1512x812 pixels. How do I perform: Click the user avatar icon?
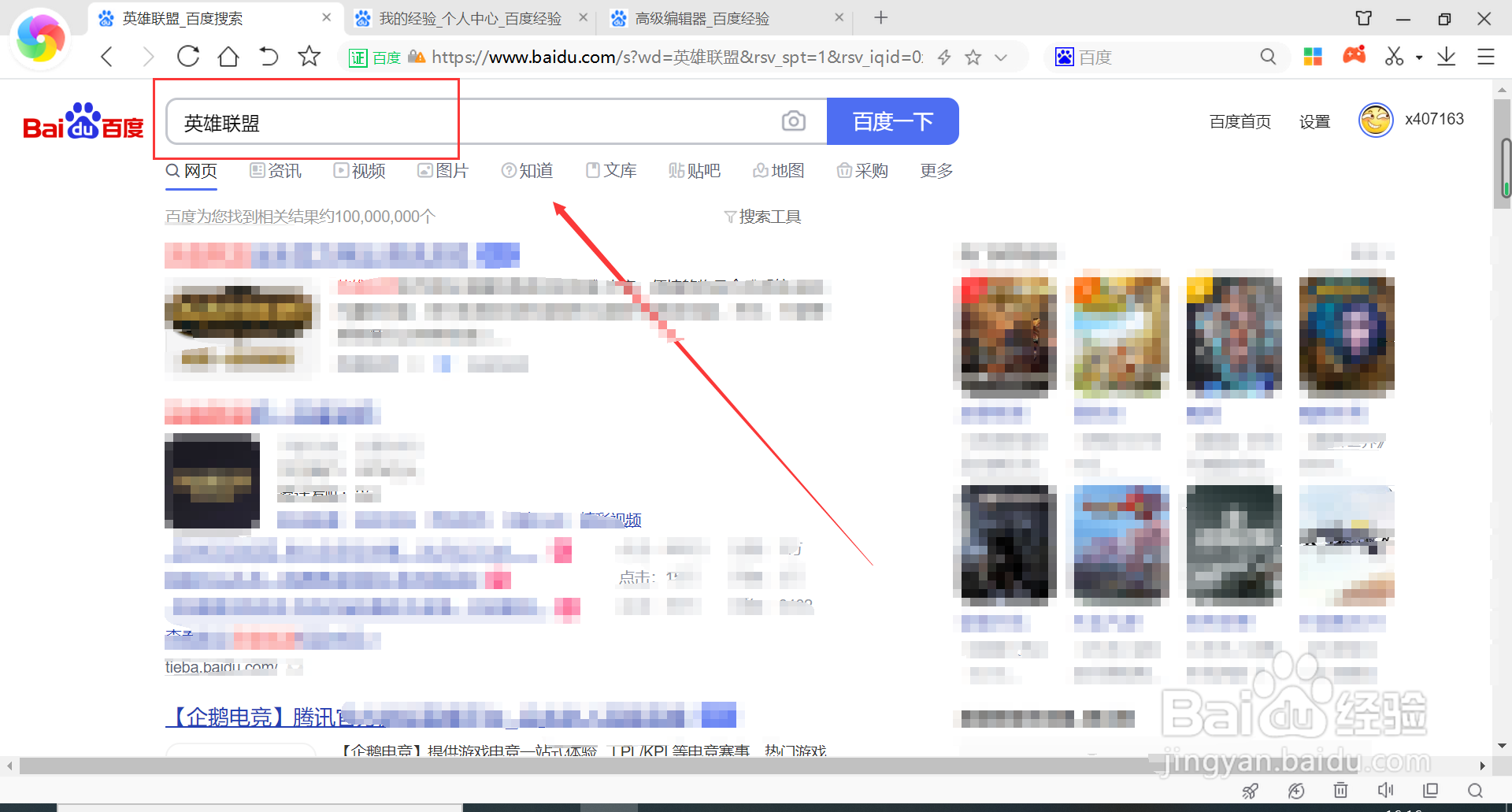[1376, 120]
